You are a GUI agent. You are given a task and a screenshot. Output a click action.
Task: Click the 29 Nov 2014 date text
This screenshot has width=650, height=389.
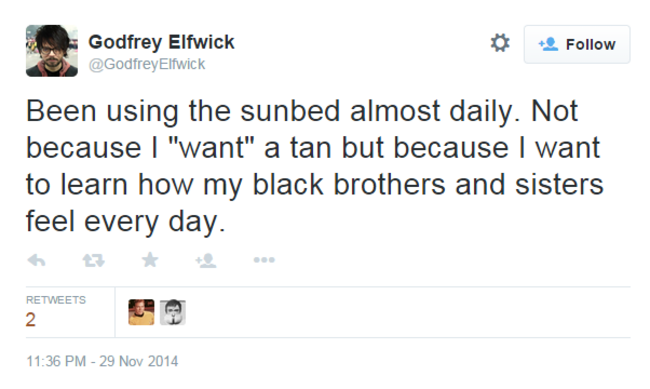(x=138, y=361)
